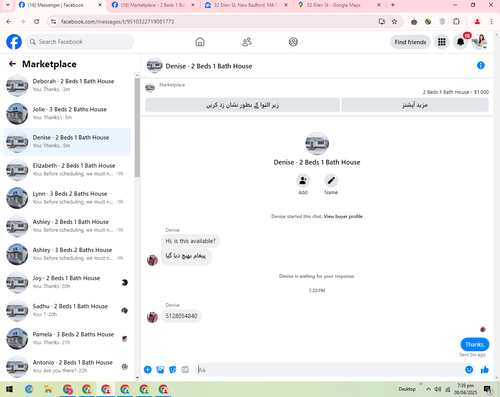The width and height of the screenshot is (500, 397).
Task: Click the chat list scrollbar
Action: coord(137,128)
